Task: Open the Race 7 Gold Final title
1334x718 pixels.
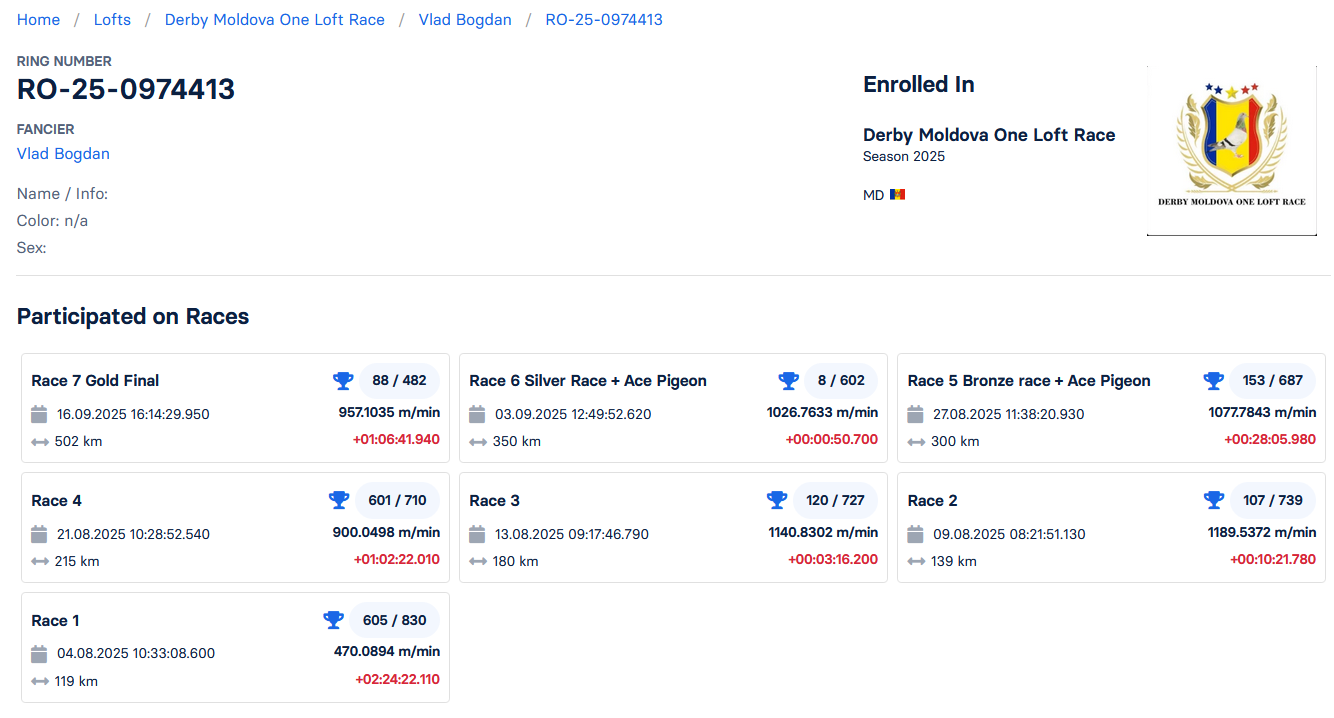Action: click(x=95, y=380)
